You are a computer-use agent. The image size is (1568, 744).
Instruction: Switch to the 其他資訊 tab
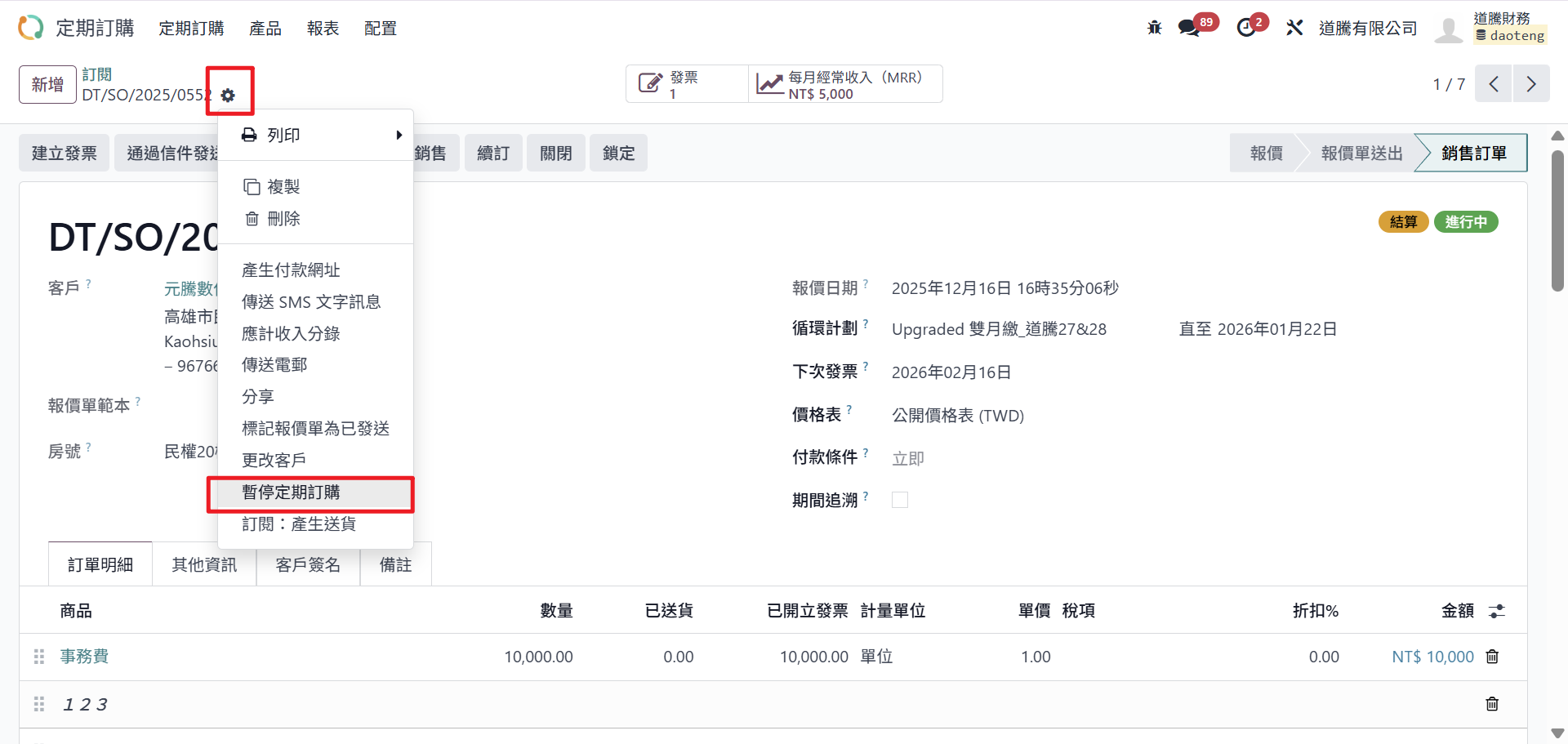(x=204, y=564)
